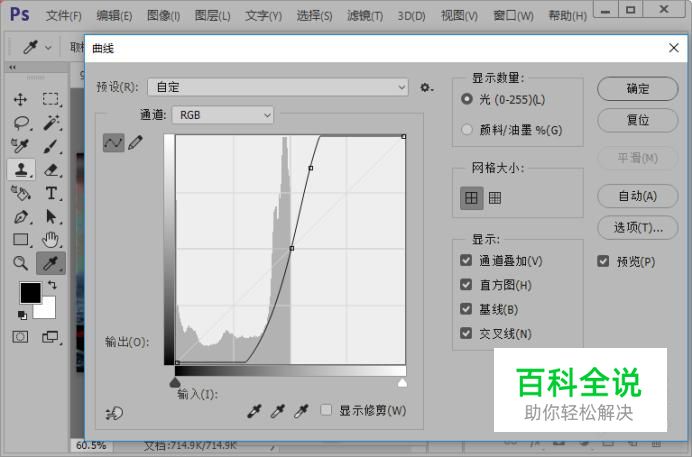Swap foreground and background colors
Image resolution: width=692 pixels, height=457 pixels.
(52, 285)
